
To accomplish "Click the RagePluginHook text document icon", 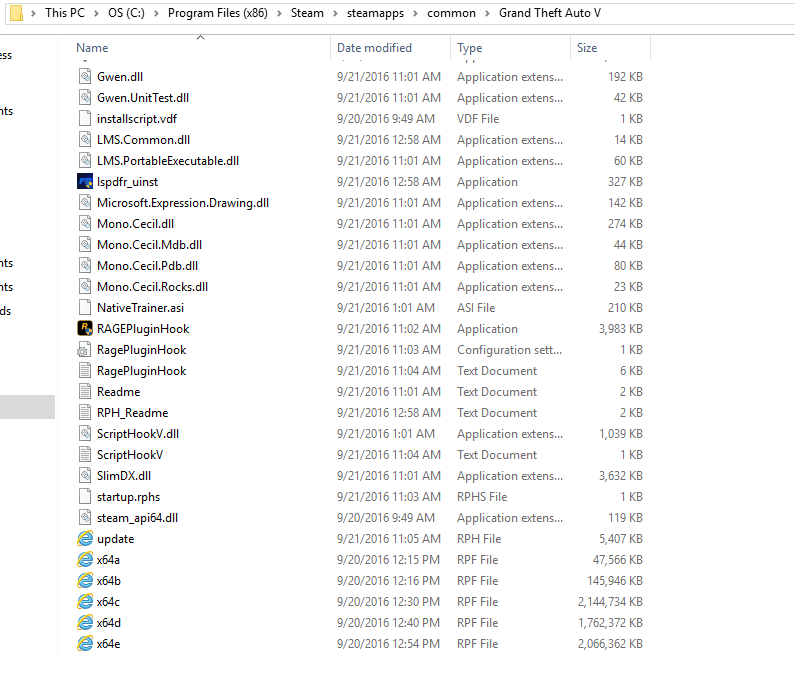I will (x=85, y=371).
